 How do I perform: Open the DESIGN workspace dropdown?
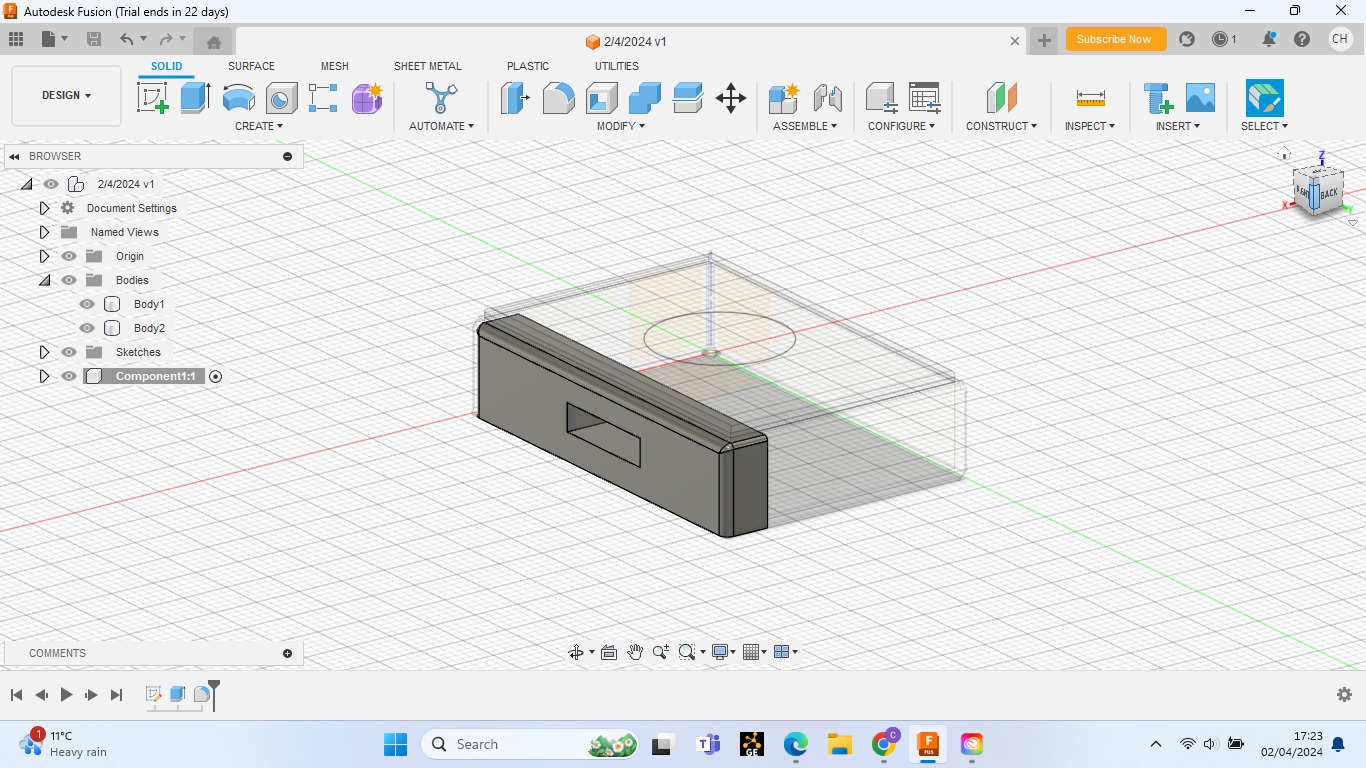point(66,96)
